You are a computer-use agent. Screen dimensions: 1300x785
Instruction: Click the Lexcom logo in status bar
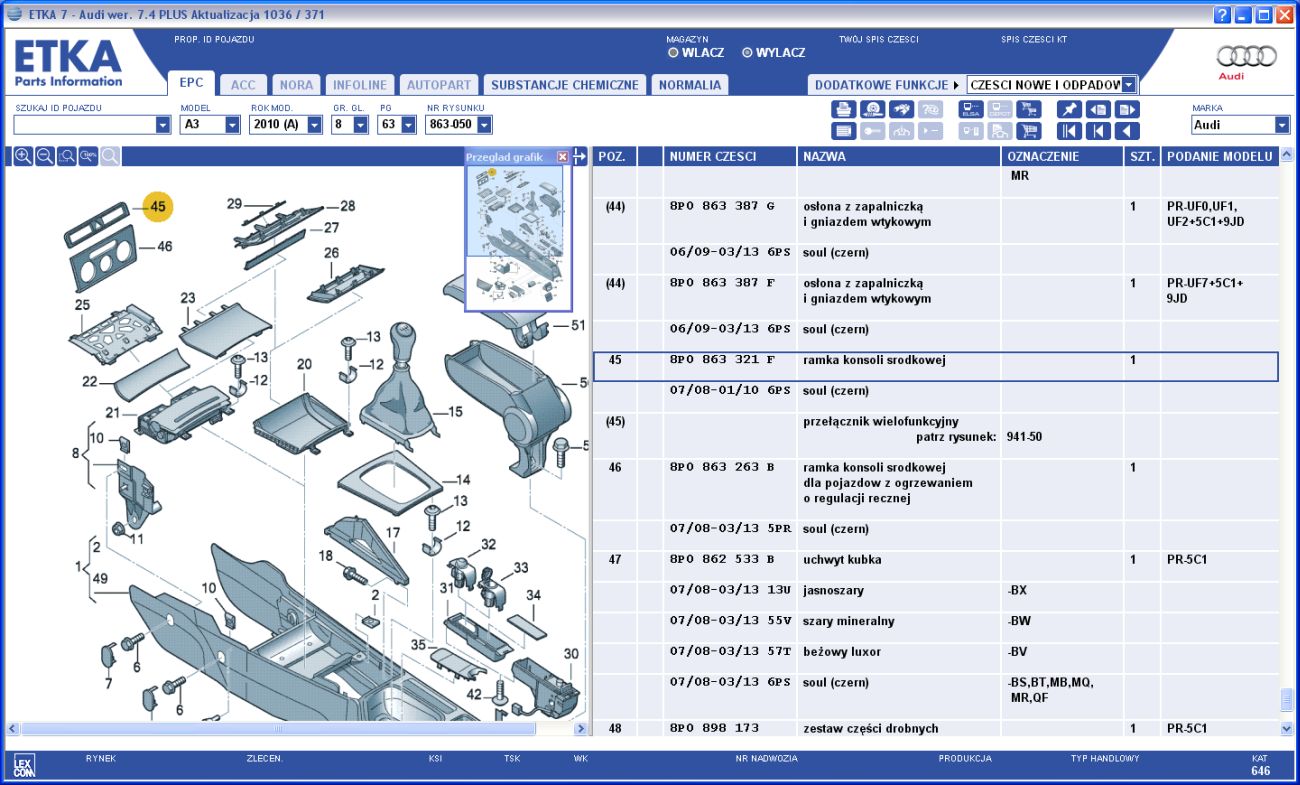coord(24,767)
